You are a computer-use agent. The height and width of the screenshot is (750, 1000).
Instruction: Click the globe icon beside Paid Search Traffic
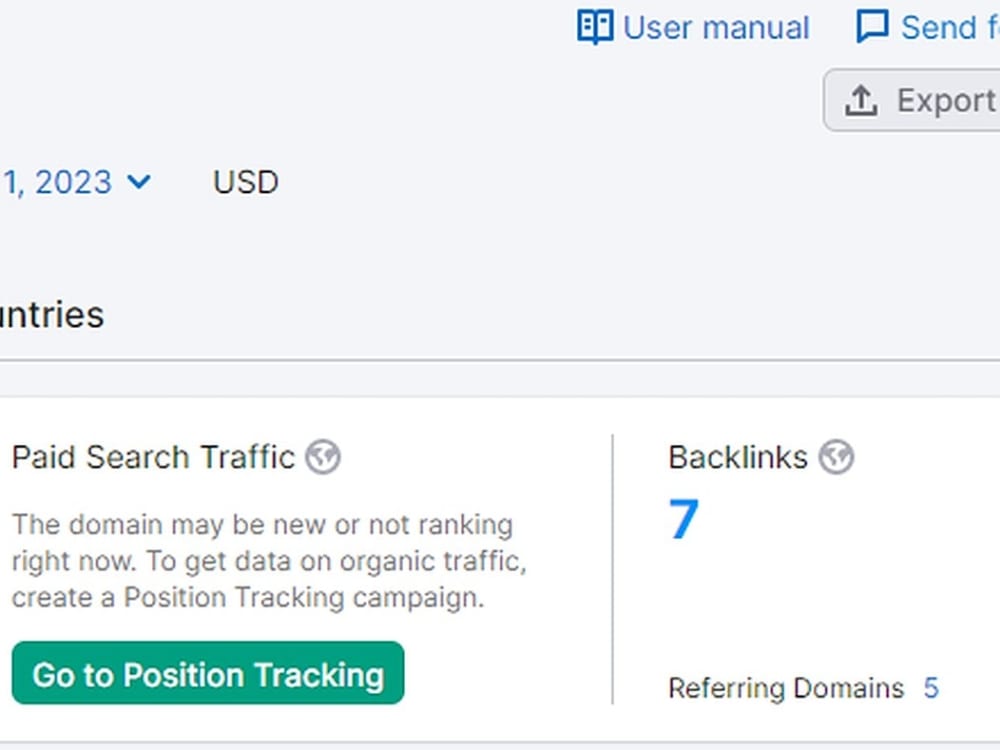click(323, 457)
